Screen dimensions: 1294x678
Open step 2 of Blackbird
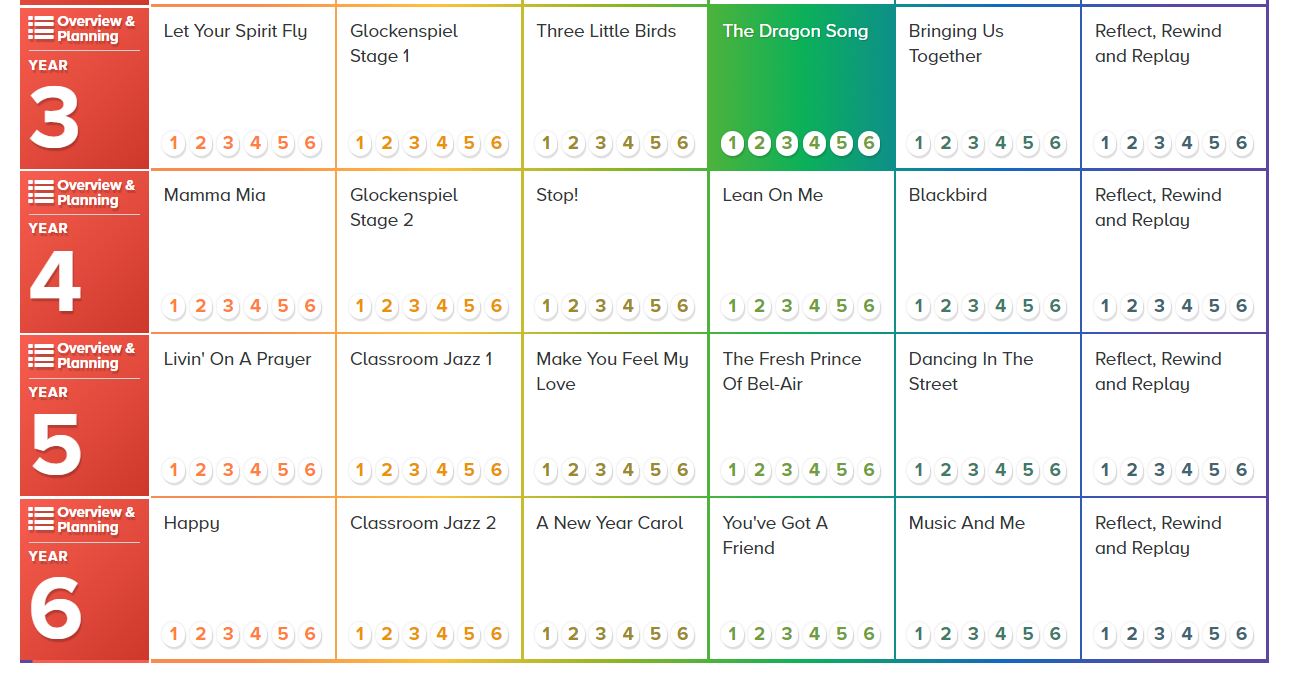tap(946, 306)
